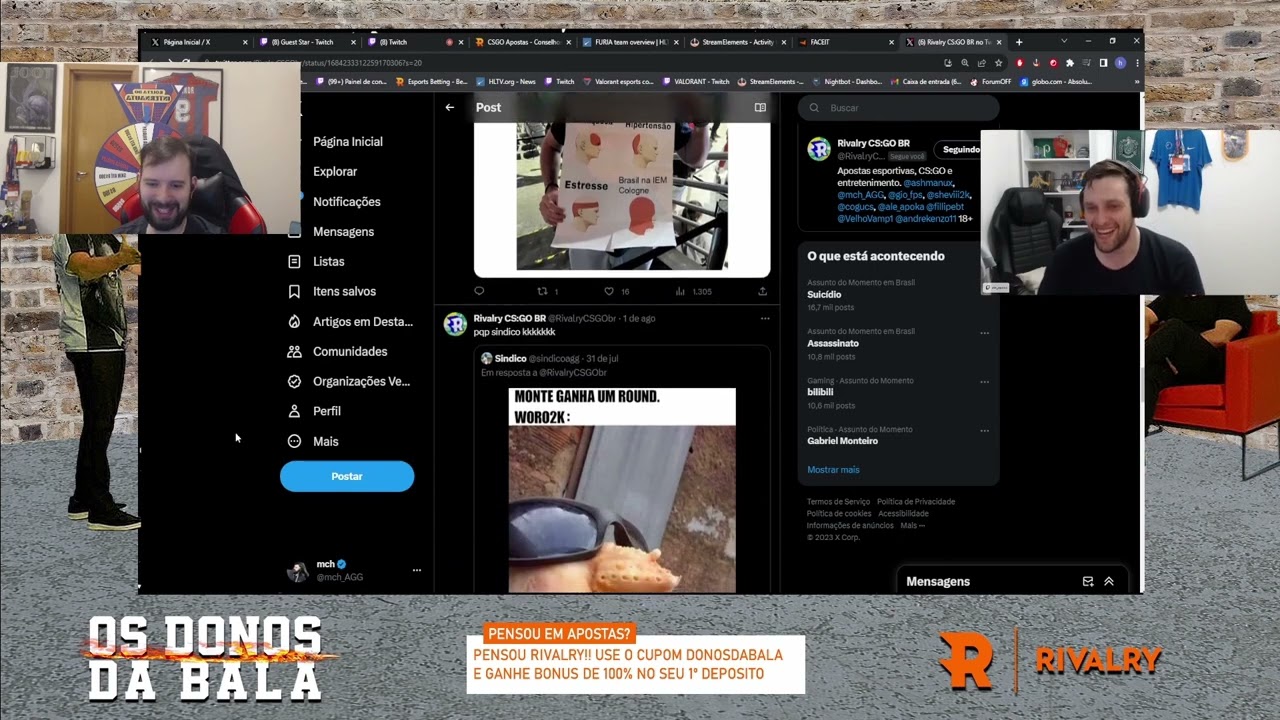View stats showing 1.305 views
Screen dimensions: 1280x720
pos(693,291)
